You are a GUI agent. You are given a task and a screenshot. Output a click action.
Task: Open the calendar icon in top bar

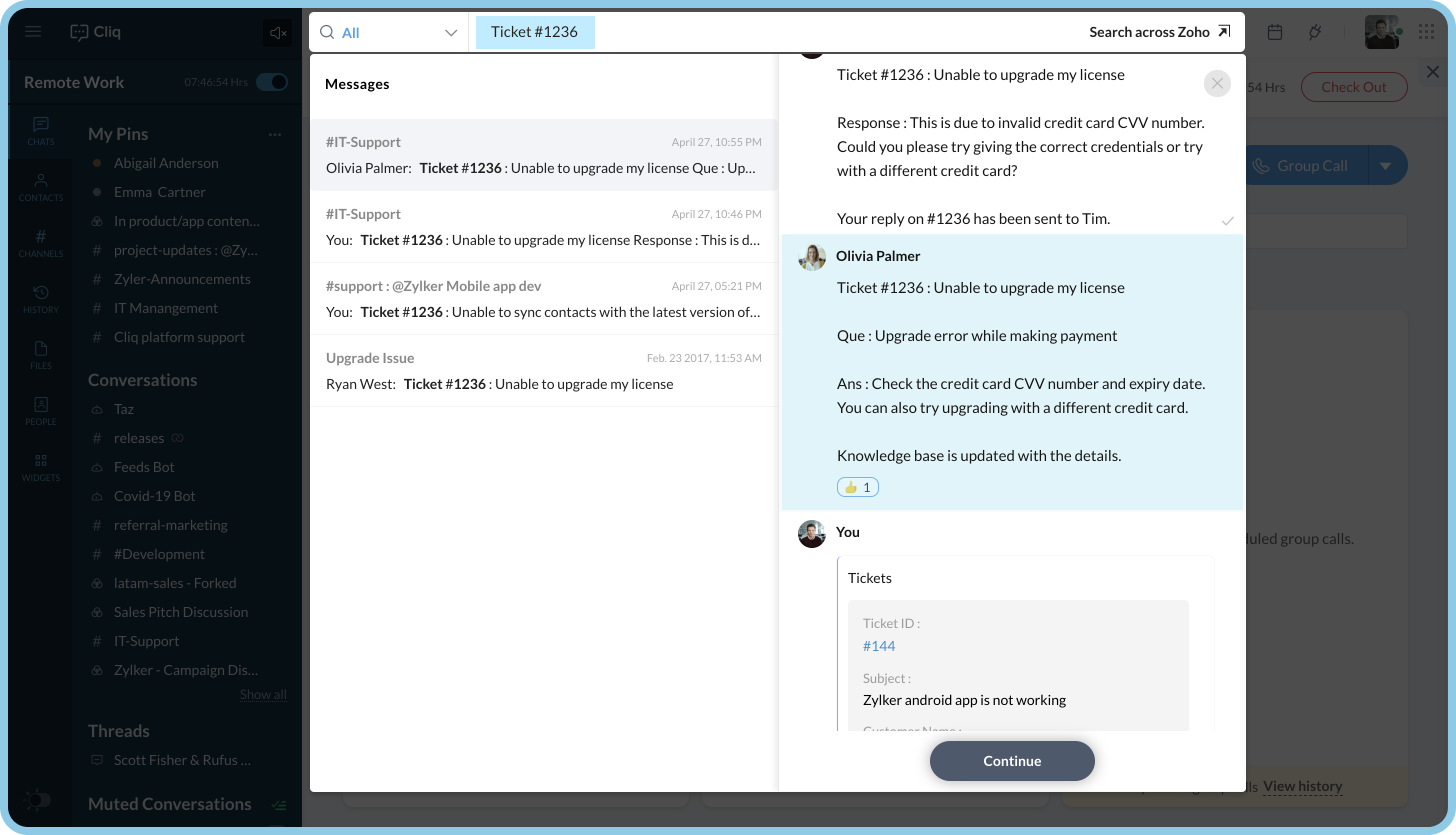click(1275, 32)
